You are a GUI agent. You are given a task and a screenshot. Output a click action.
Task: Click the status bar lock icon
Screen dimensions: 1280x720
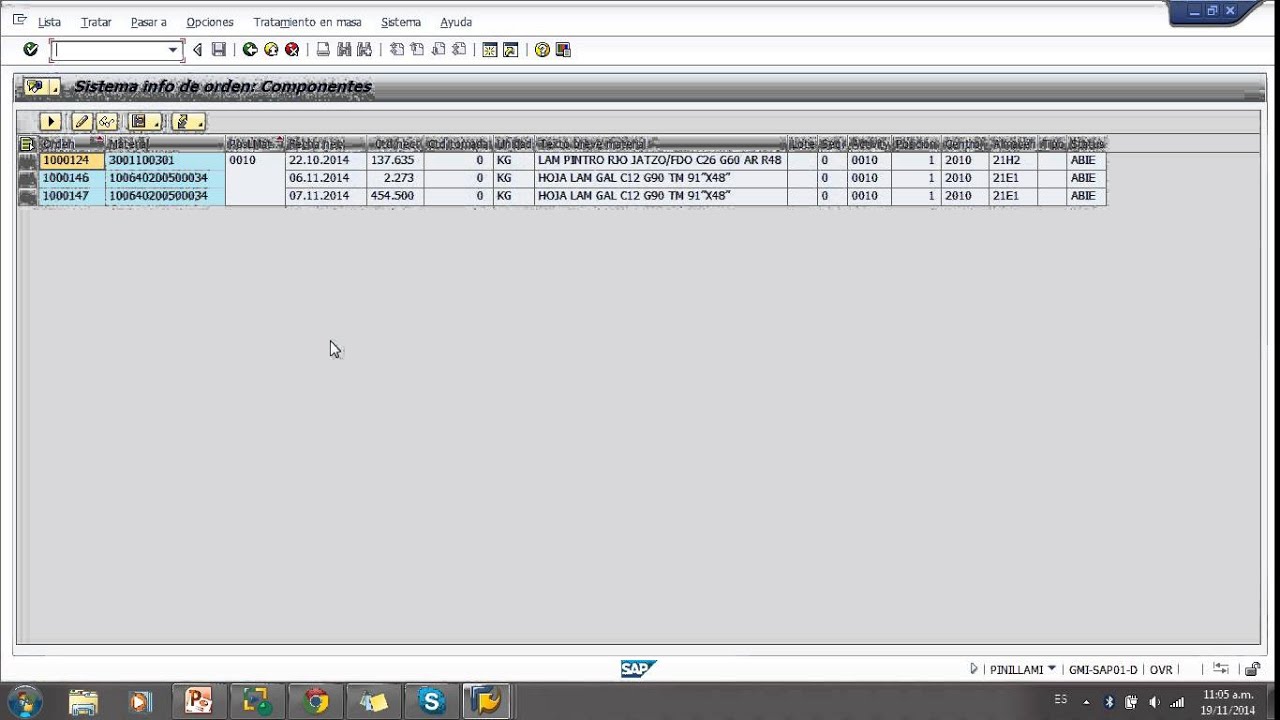pos(1252,669)
